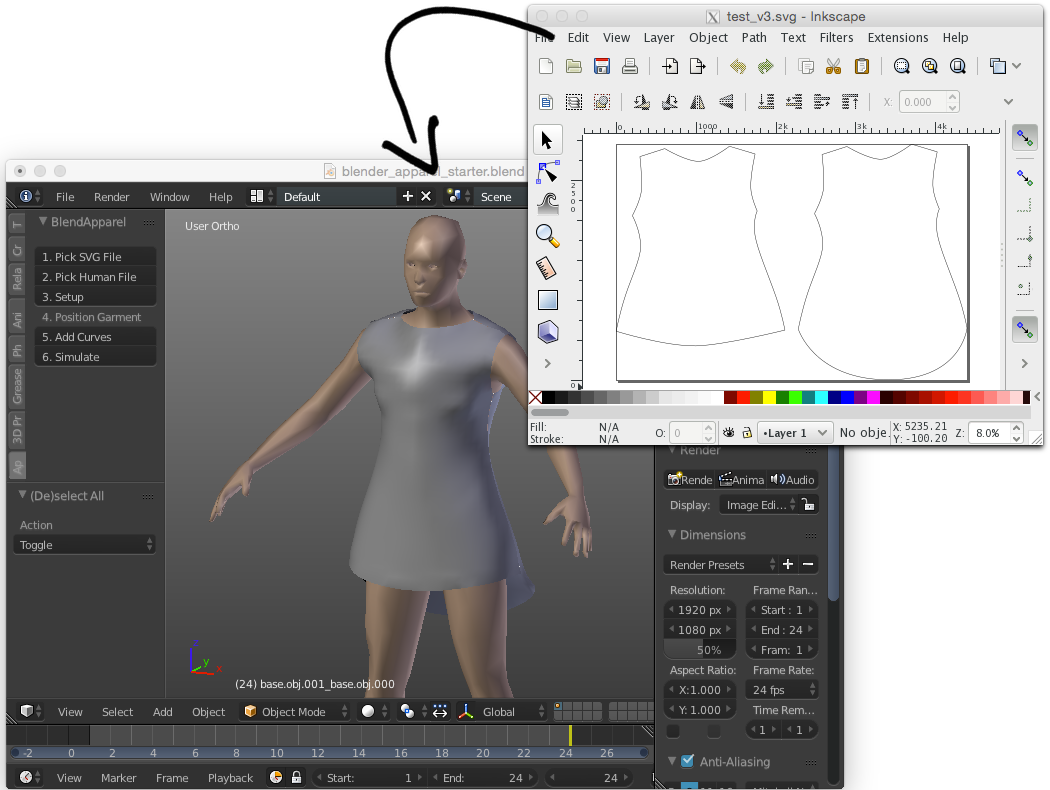Click the 'Pick SVG File' button

click(x=95, y=257)
